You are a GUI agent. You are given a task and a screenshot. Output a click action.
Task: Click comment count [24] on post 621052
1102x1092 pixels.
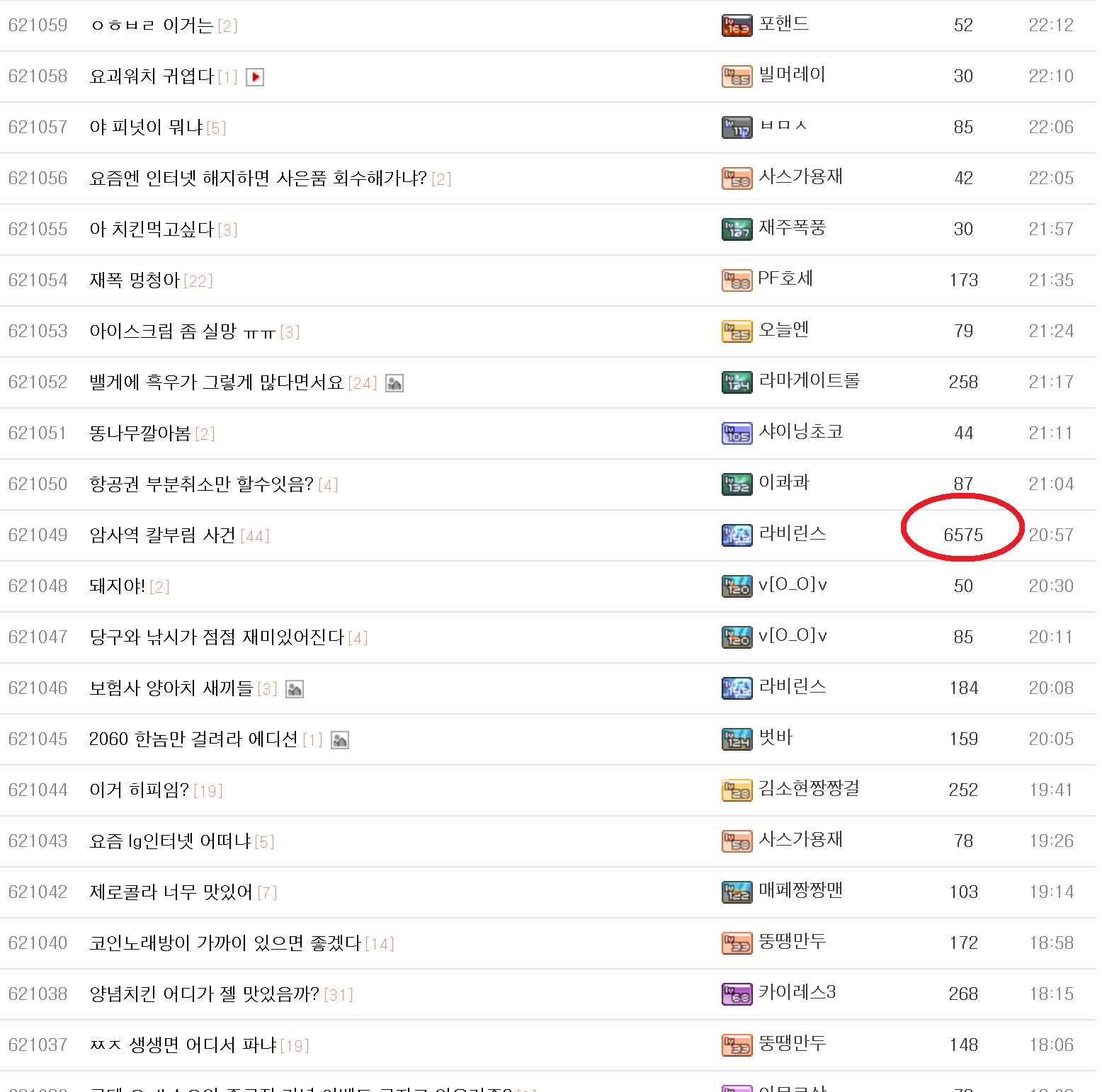tap(363, 383)
